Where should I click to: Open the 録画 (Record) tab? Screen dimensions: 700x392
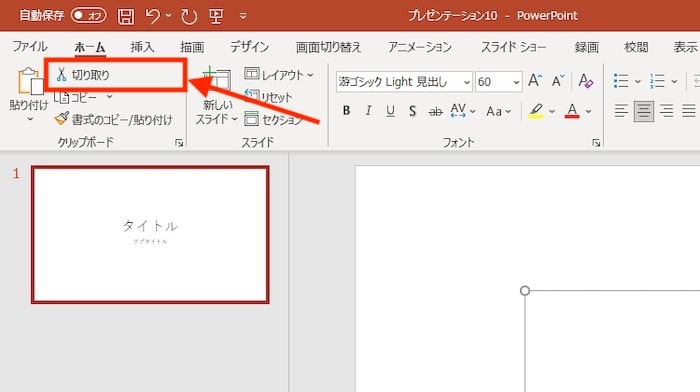[x=587, y=47]
